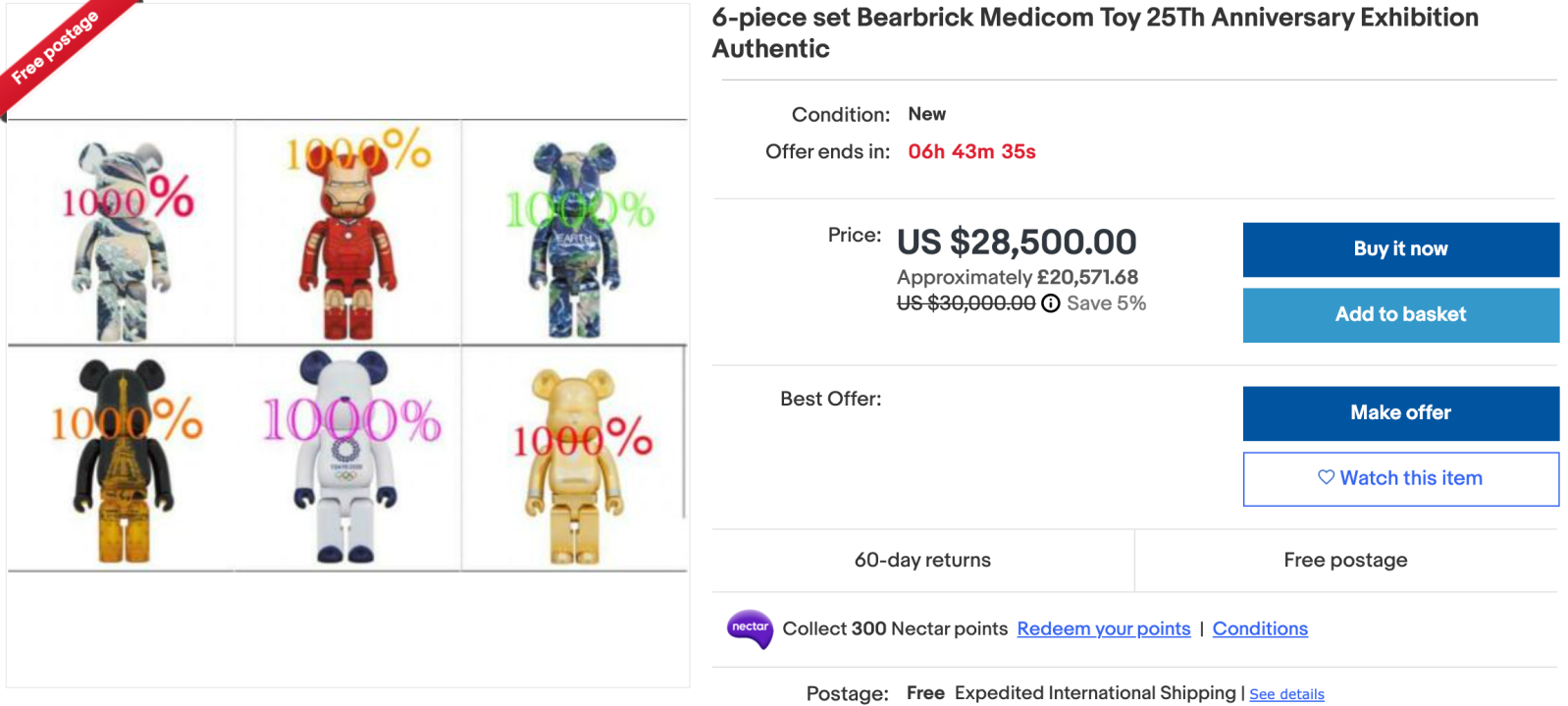The width and height of the screenshot is (1568, 706).
Task: Click the Make offer button
Action: click(1400, 413)
